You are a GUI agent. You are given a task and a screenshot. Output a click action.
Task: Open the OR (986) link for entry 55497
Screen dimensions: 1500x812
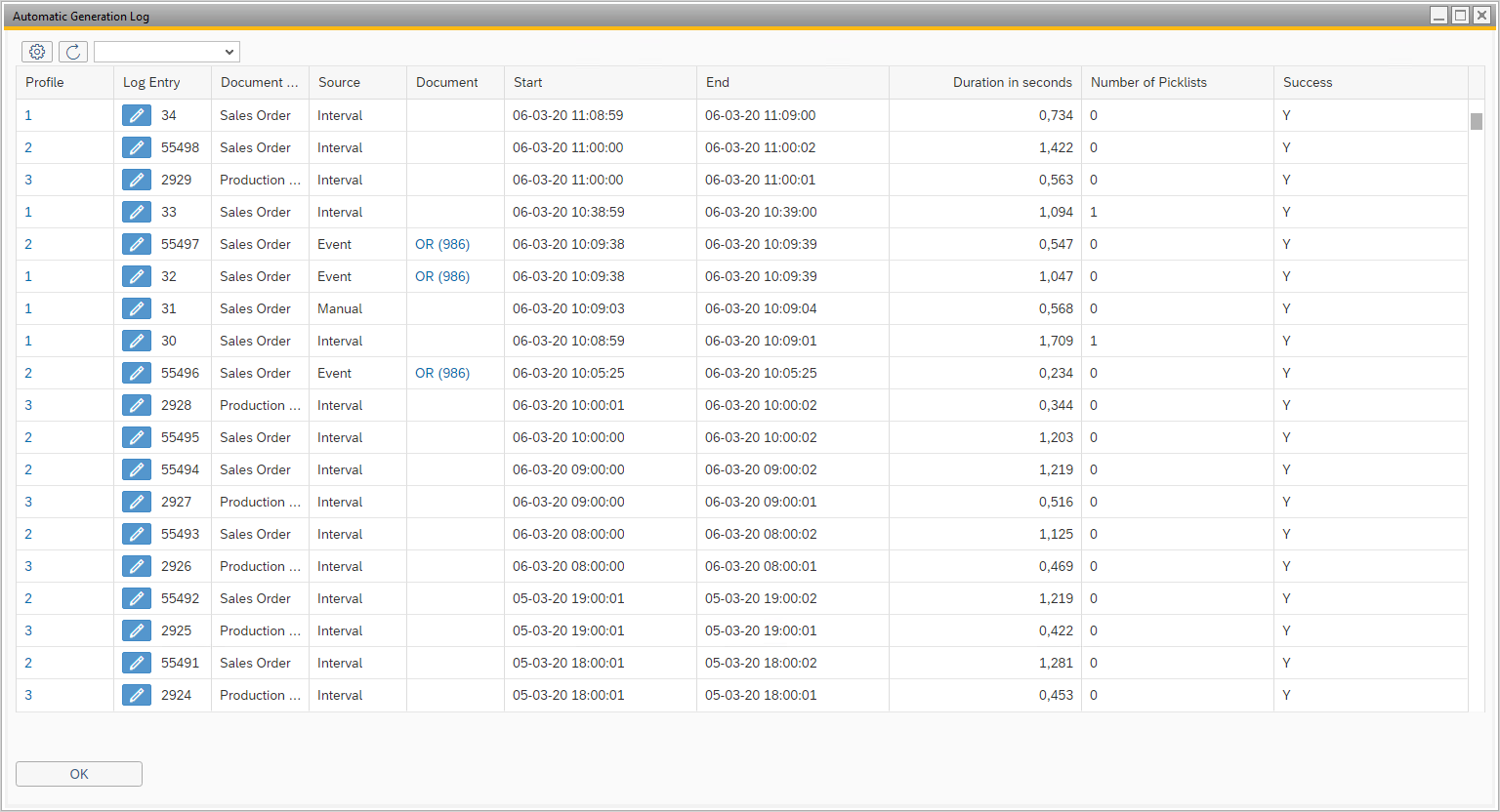tap(442, 244)
